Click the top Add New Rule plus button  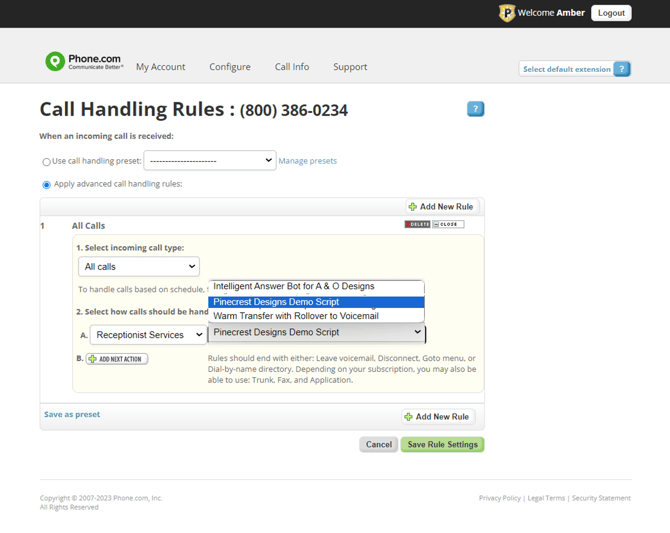[x=441, y=207]
